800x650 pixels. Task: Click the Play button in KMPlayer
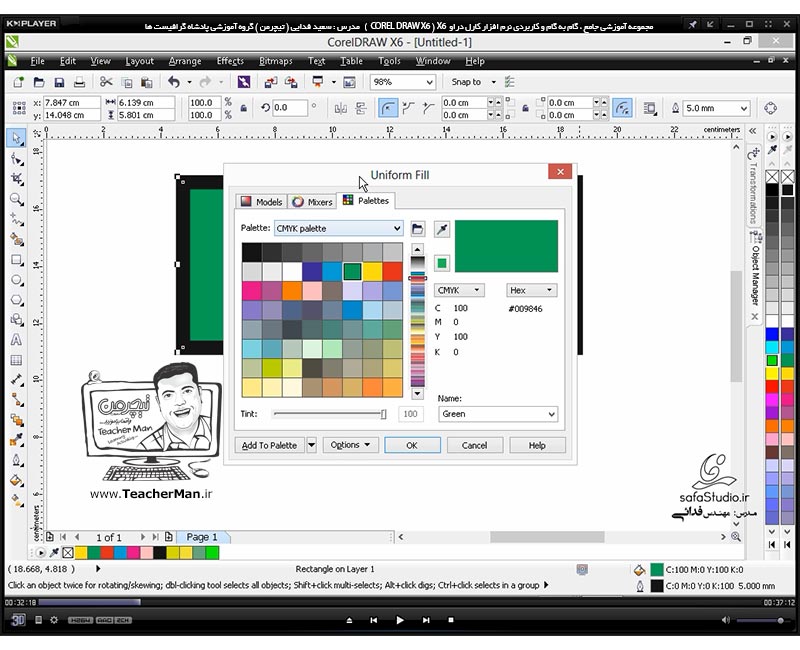pos(399,620)
